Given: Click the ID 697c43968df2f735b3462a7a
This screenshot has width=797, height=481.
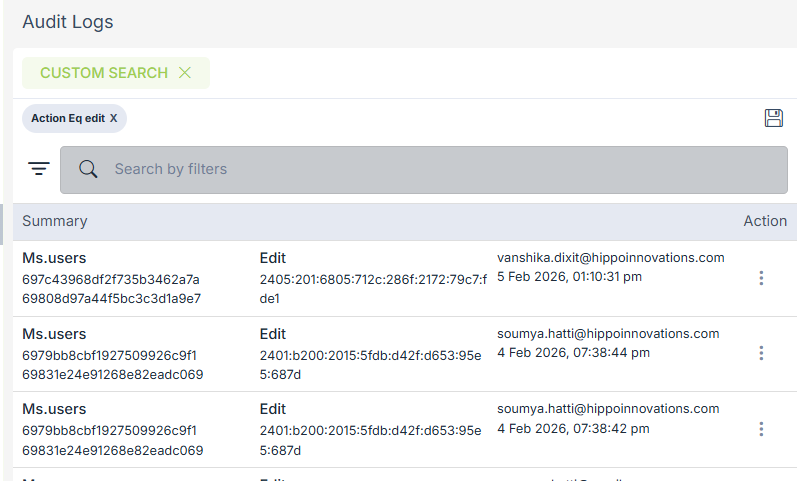Looking at the screenshot, I should pyautogui.click(x=111, y=278).
